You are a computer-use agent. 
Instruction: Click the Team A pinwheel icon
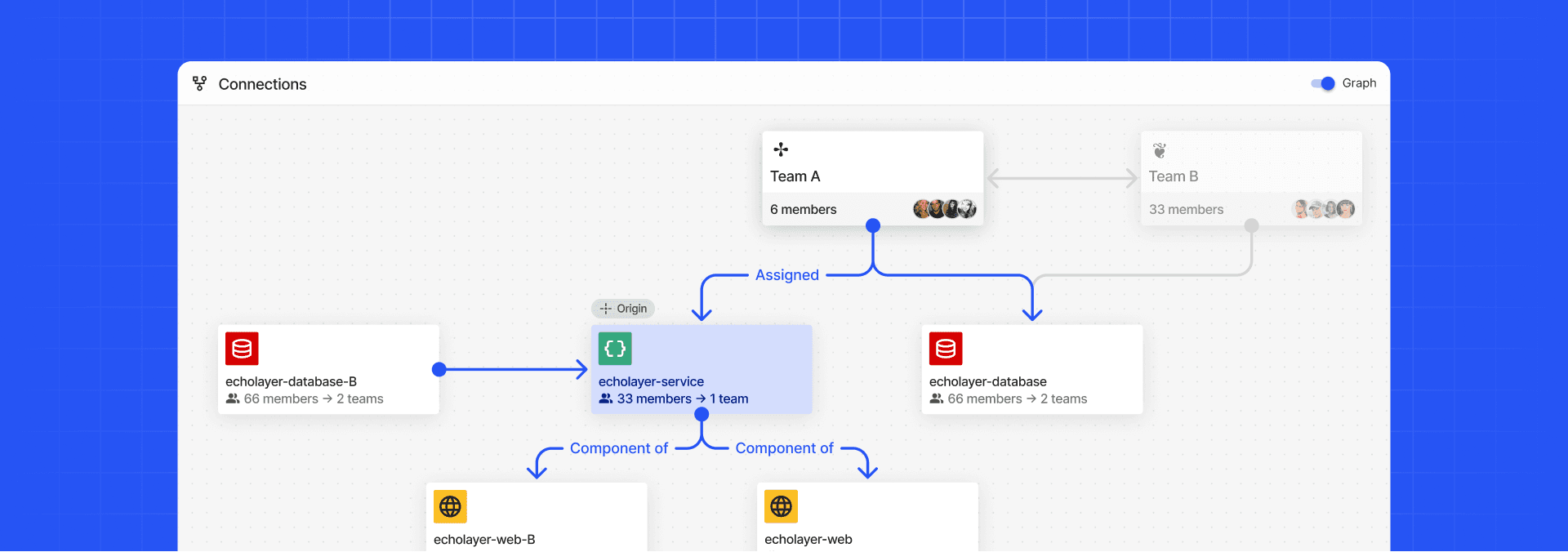[781, 149]
